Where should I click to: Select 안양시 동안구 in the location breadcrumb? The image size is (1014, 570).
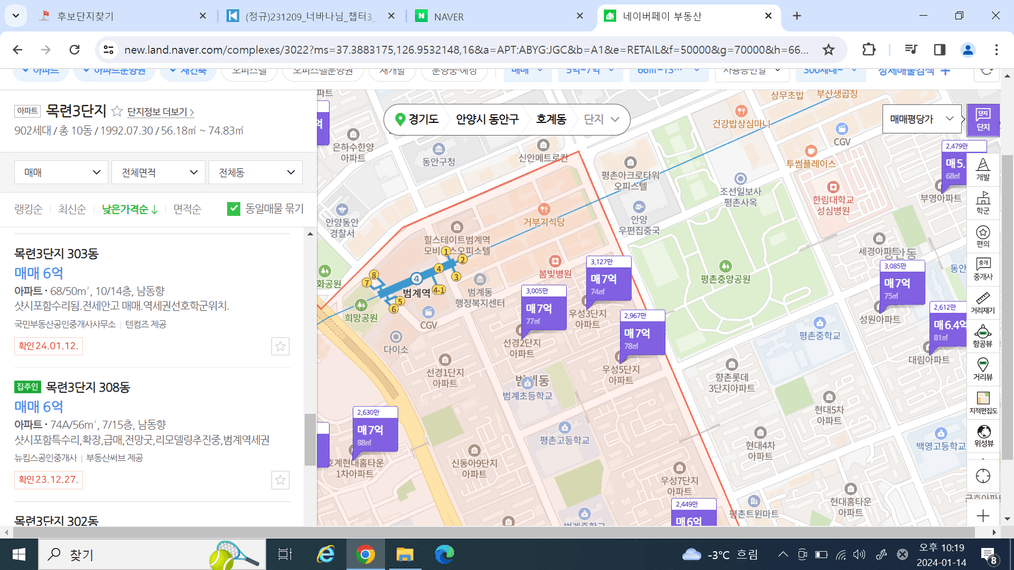pyautogui.click(x=487, y=119)
